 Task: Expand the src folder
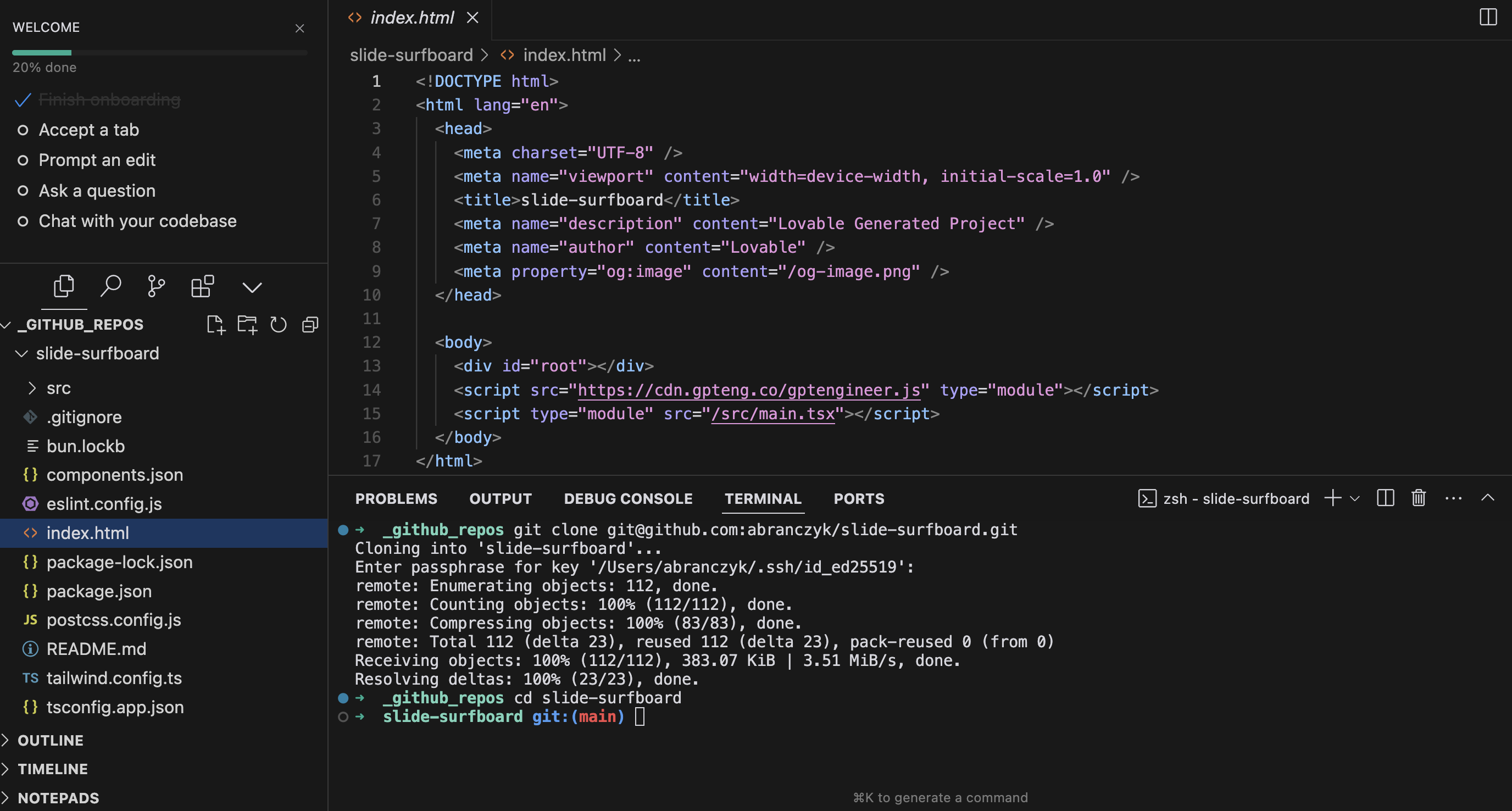coord(32,388)
